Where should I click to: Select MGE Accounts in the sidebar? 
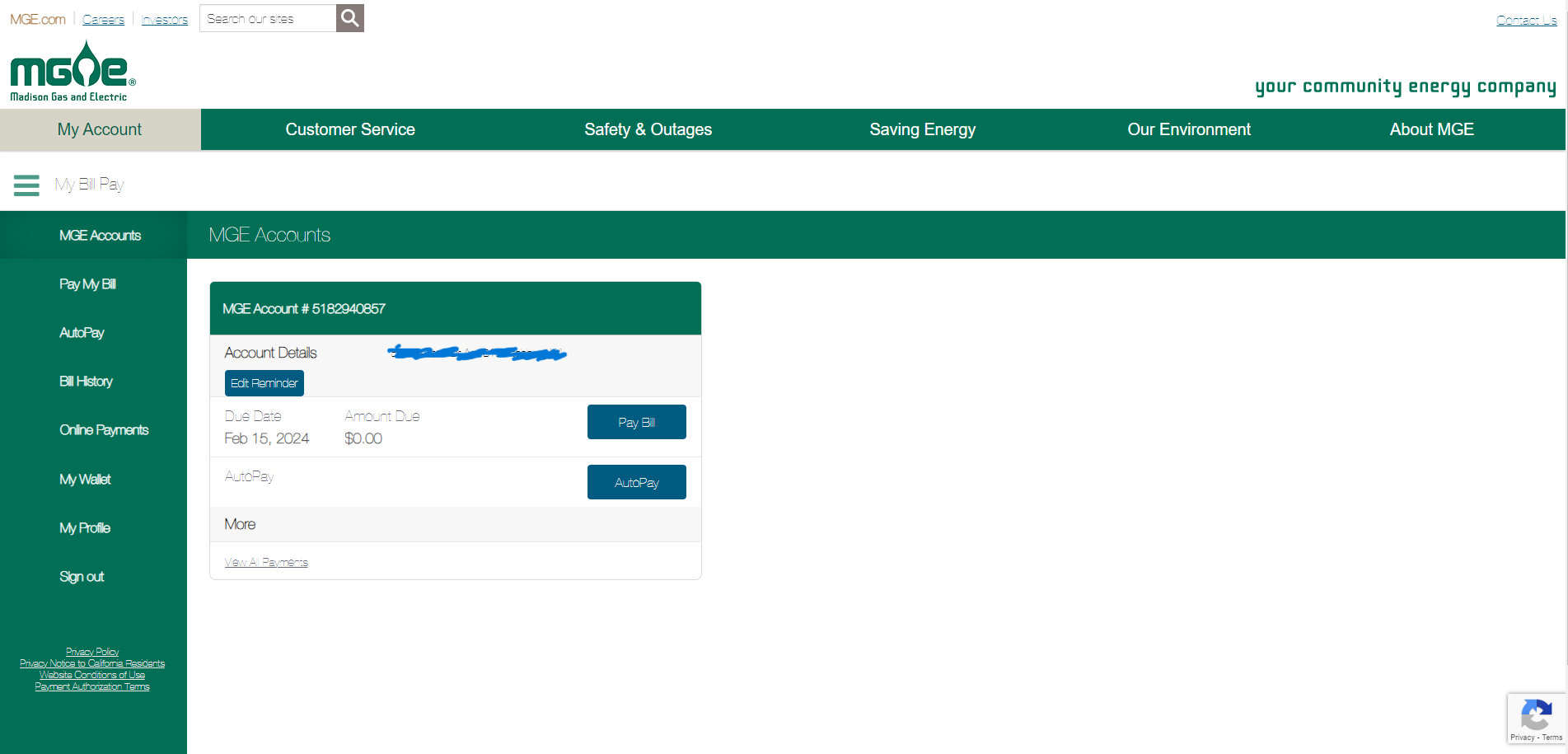pos(100,236)
